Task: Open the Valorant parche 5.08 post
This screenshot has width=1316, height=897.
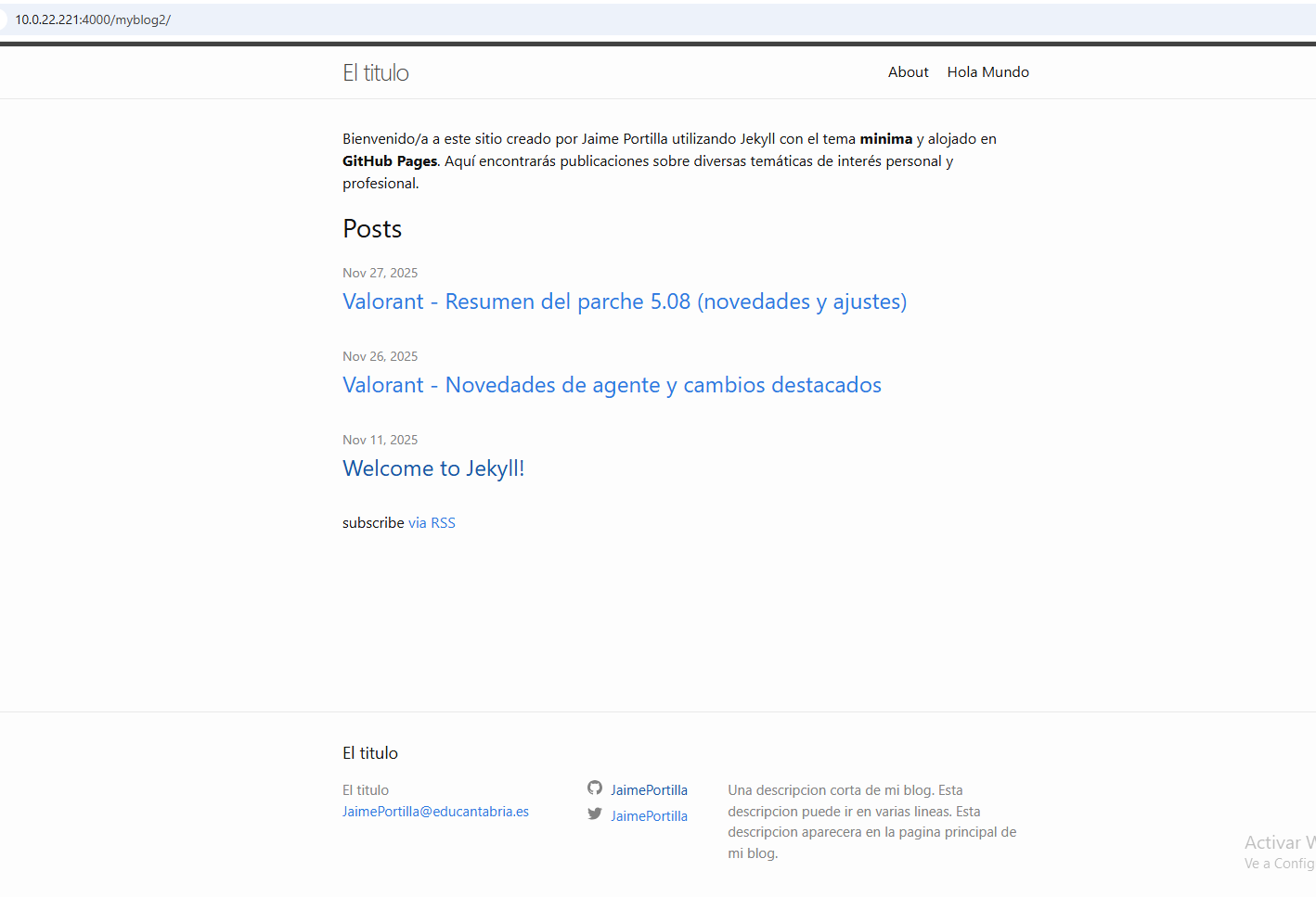Action: tap(624, 302)
